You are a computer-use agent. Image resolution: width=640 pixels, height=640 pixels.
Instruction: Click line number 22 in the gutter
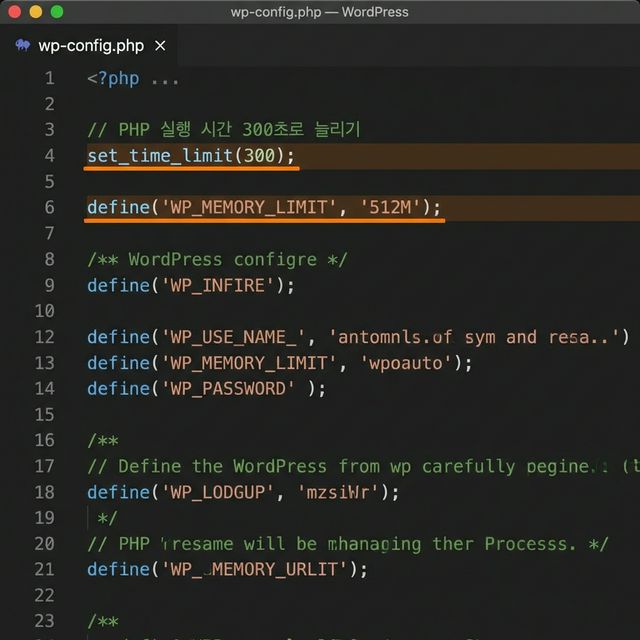point(44,596)
